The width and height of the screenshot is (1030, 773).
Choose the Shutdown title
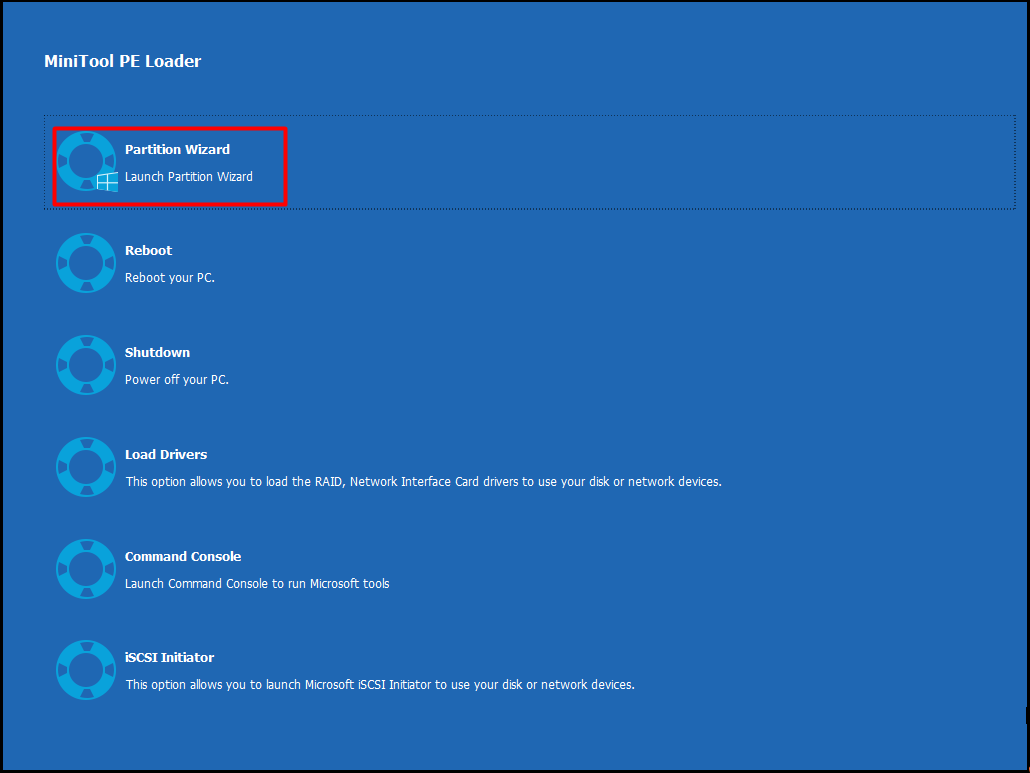158,353
